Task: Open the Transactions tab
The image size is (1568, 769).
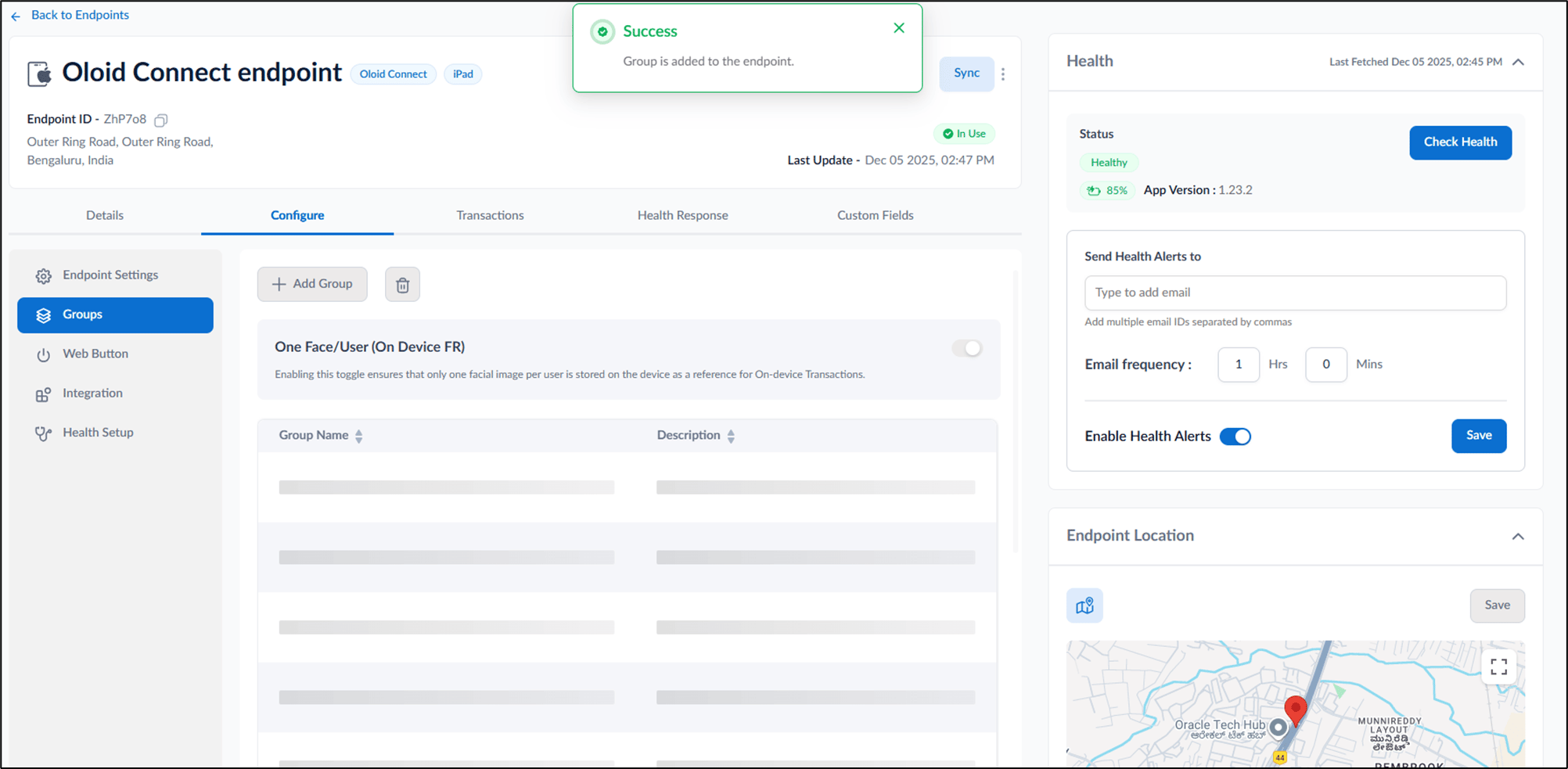Action: pos(491,215)
